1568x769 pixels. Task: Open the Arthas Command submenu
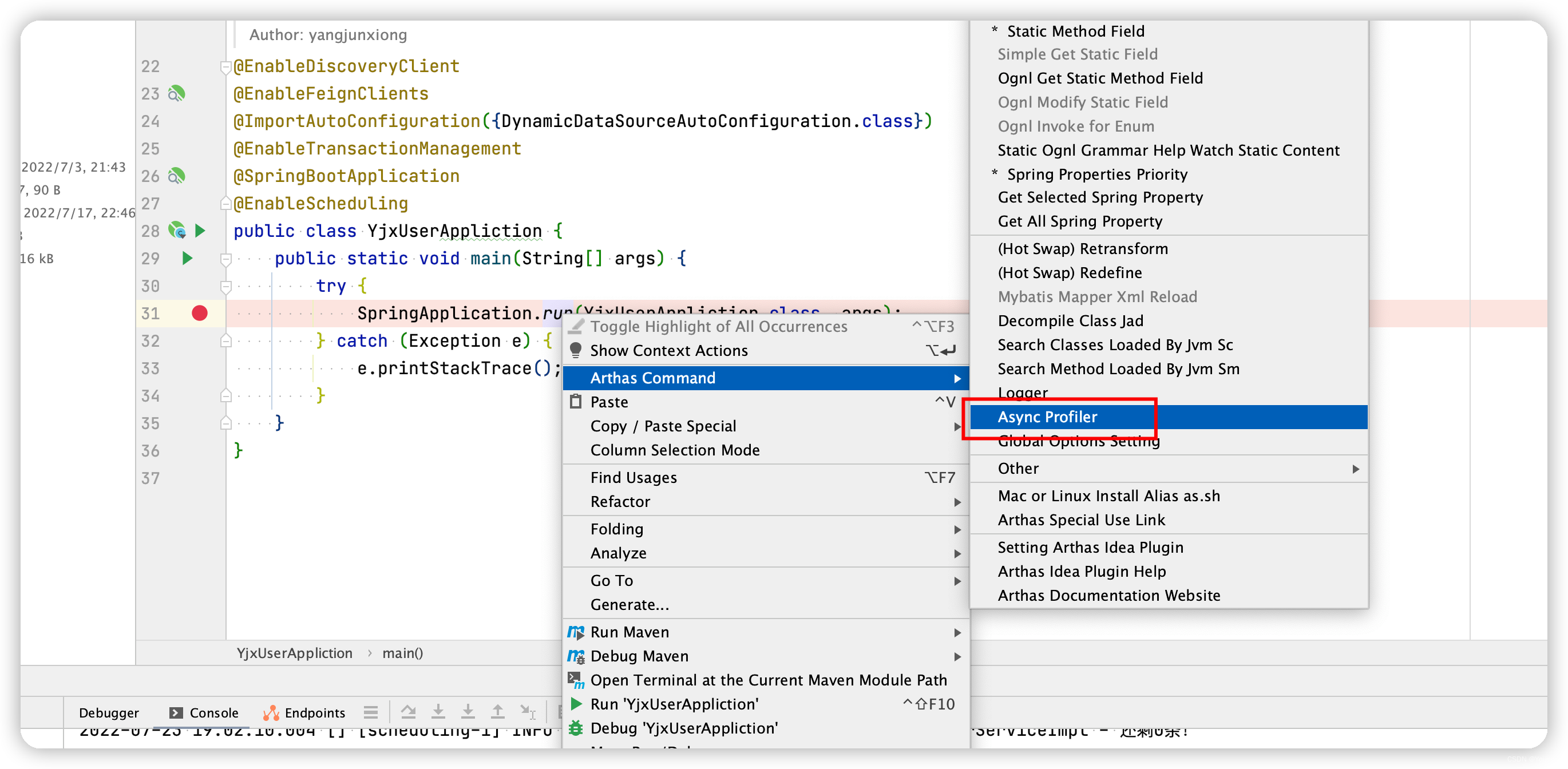pyautogui.click(x=766, y=378)
